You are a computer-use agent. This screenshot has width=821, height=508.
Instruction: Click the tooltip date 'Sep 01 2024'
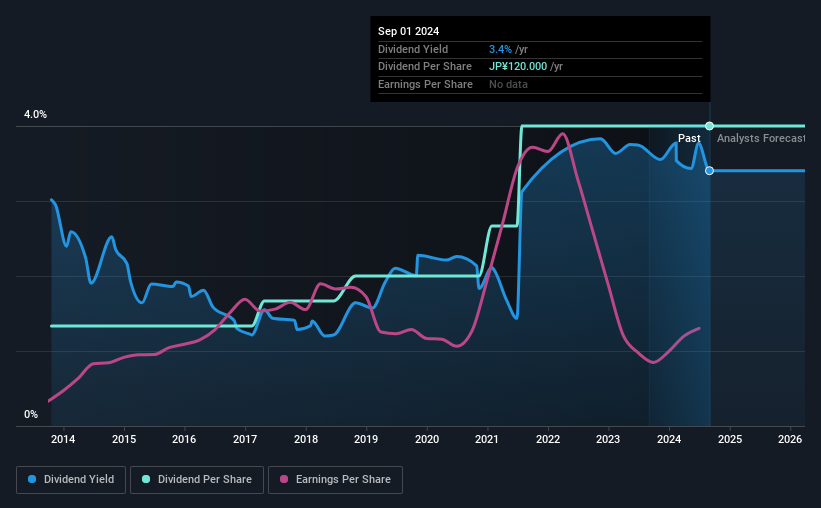pyautogui.click(x=408, y=31)
